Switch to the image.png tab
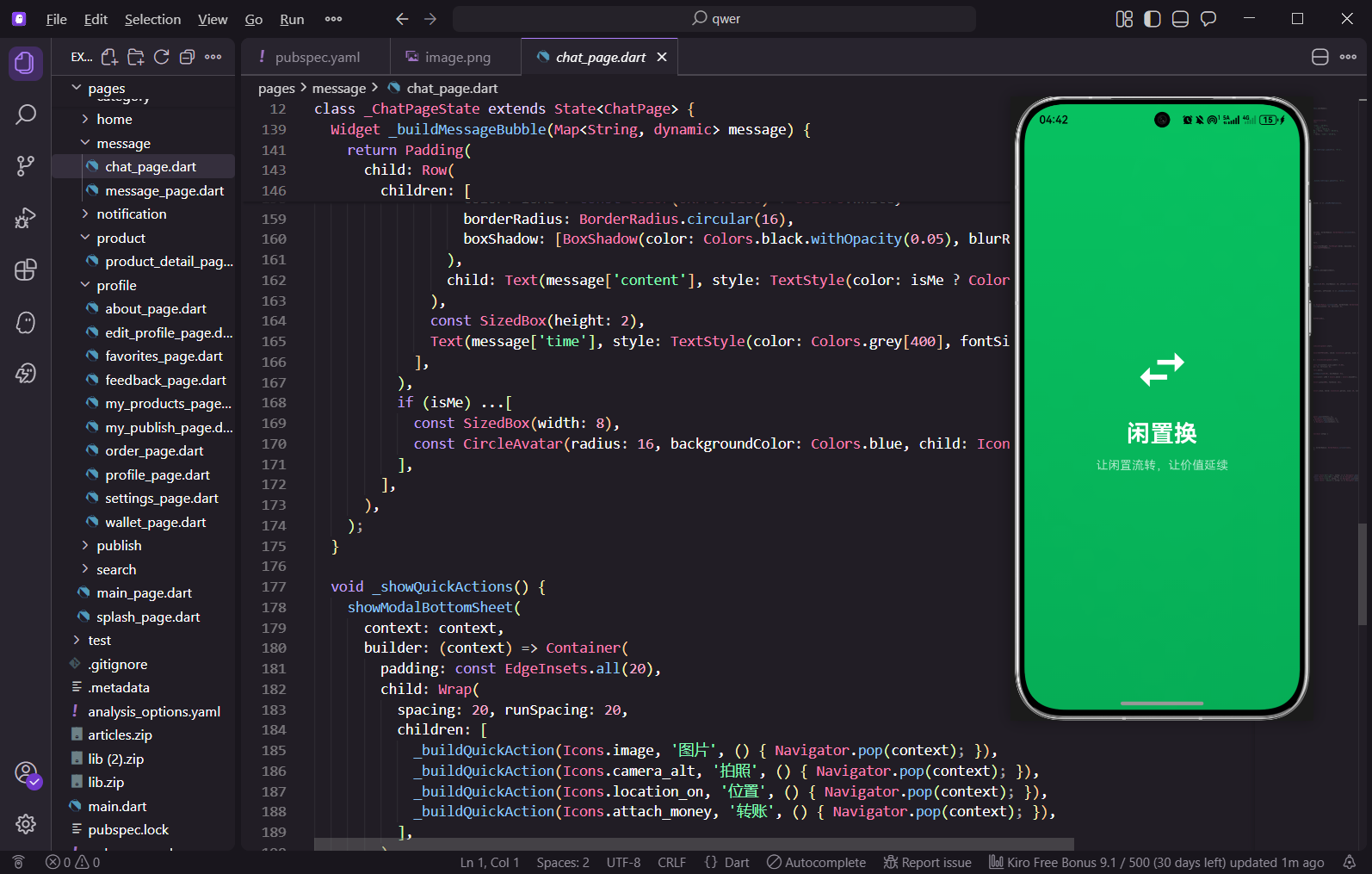 pyautogui.click(x=455, y=57)
